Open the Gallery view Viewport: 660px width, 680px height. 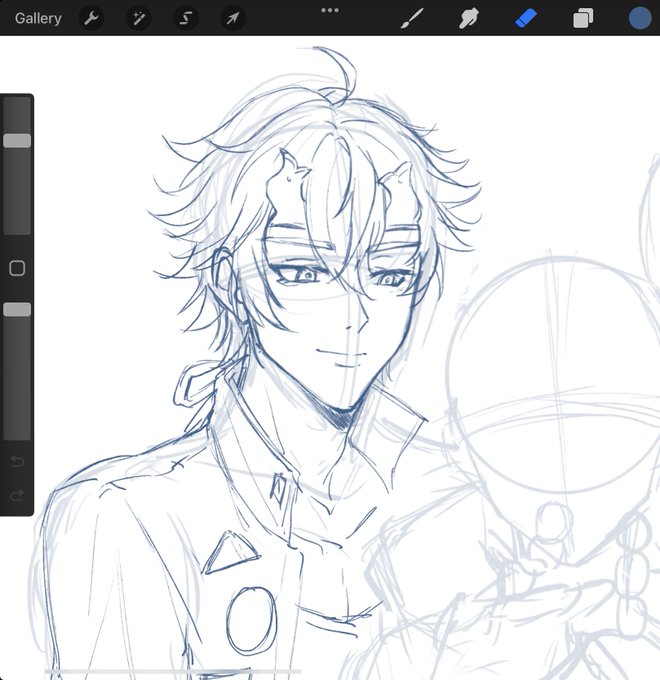[x=38, y=18]
